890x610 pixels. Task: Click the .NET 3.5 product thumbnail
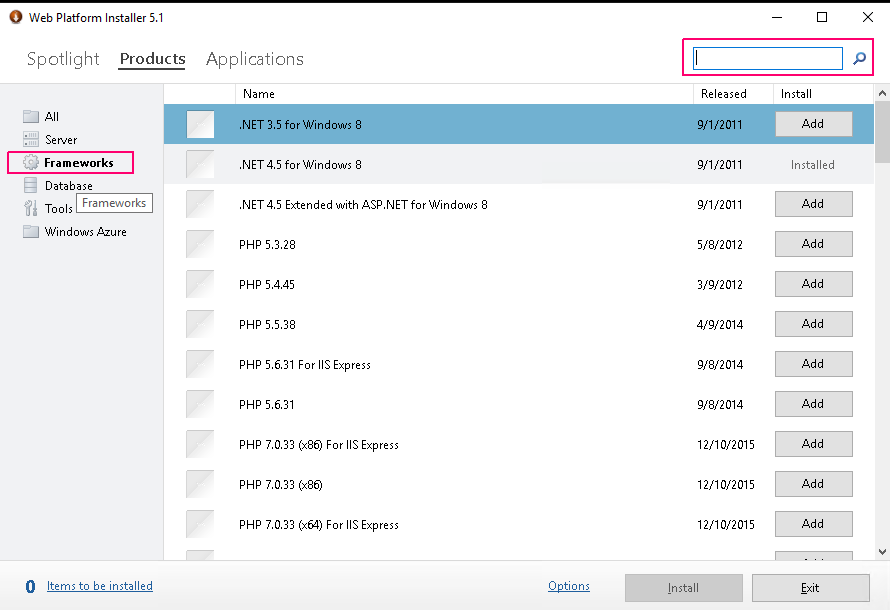pyautogui.click(x=200, y=124)
